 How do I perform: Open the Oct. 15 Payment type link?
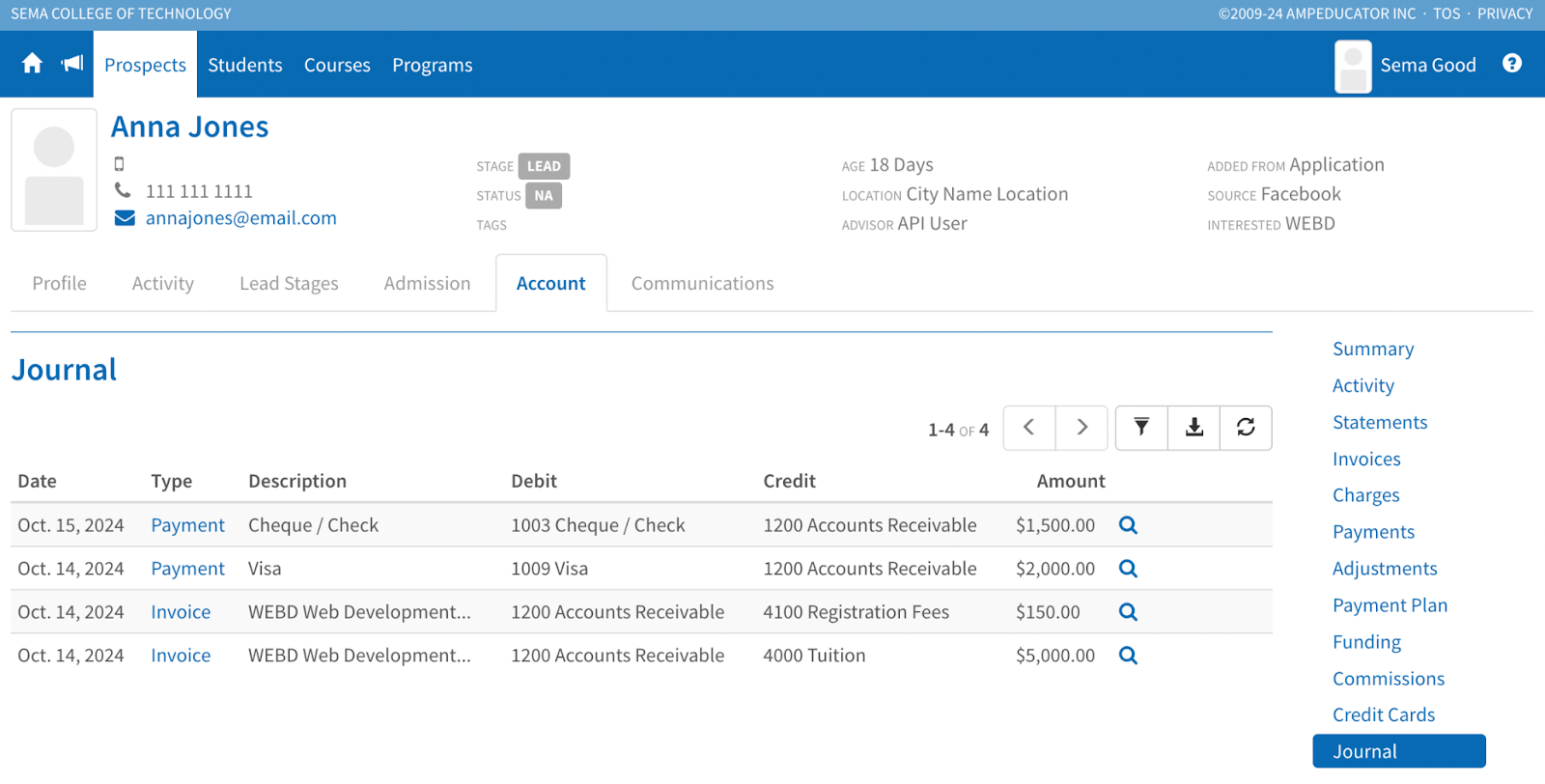(x=187, y=525)
